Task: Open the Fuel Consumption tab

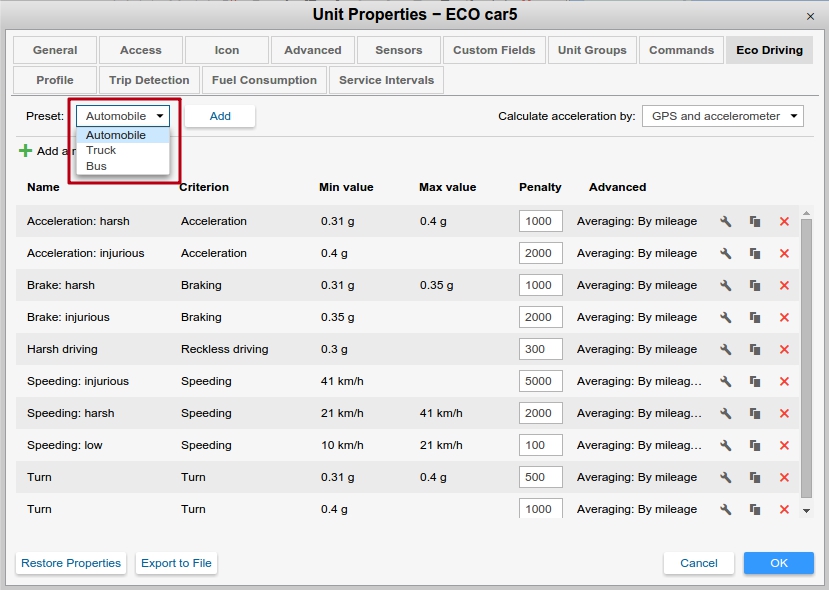Action: point(264,80)
